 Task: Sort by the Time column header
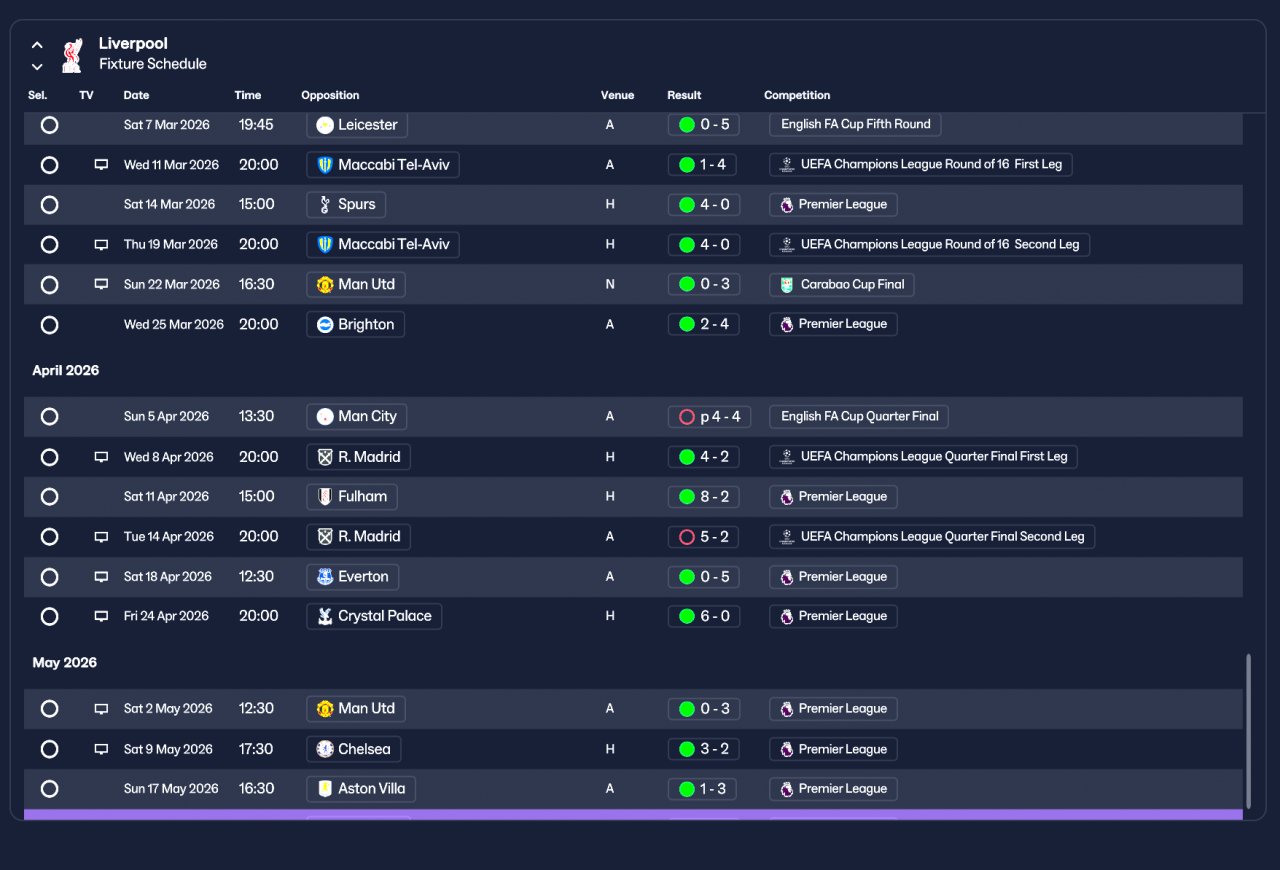coord(247,96)
